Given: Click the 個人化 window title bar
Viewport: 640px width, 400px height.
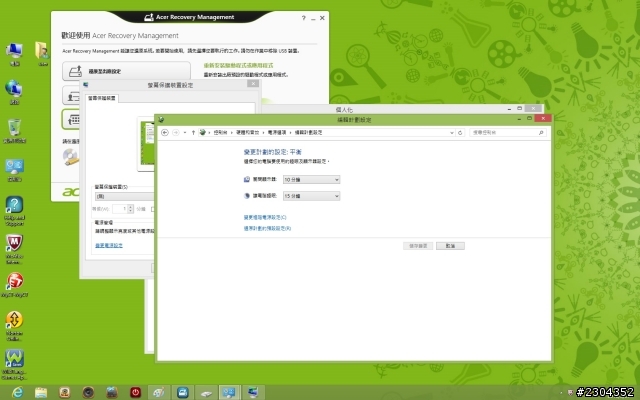Looking at the screenshot, I should 344,109.
